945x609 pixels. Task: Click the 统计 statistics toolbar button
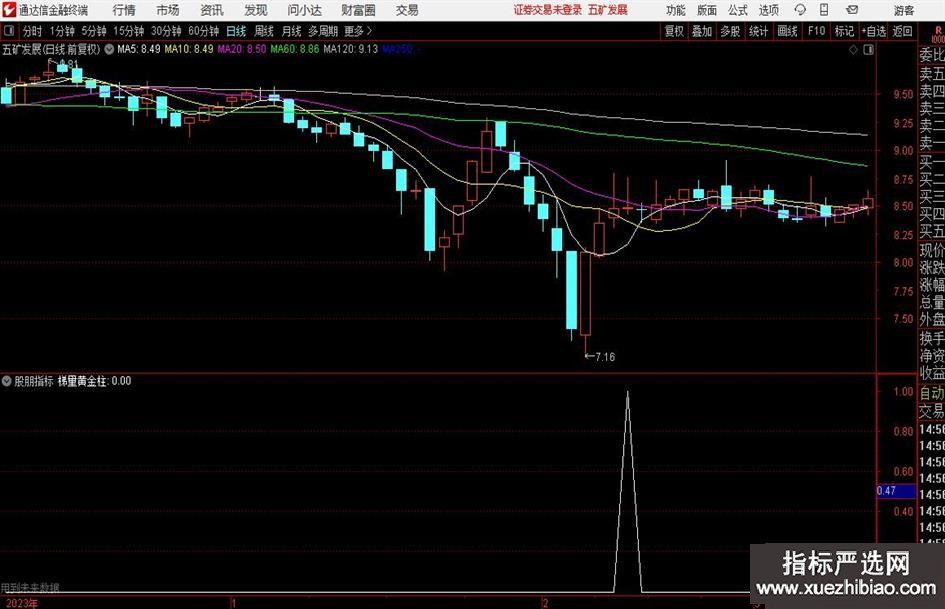[x=758, y=31]
